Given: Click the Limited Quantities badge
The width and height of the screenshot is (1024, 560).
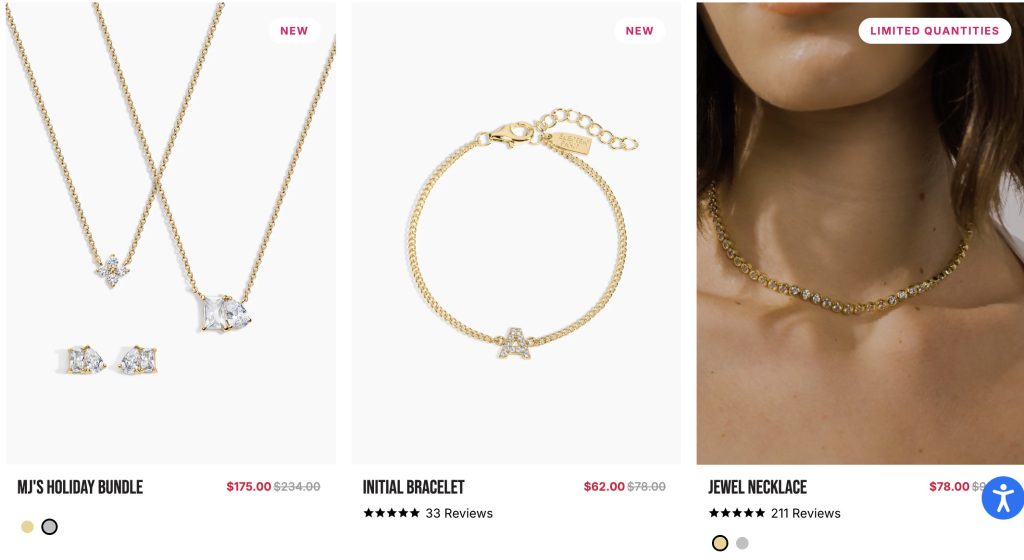Looking at the screenshot, I should pos(935,31).
